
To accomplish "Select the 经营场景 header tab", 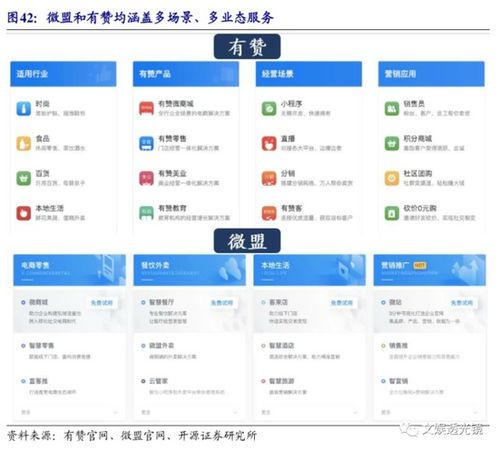I will point(309,74).
